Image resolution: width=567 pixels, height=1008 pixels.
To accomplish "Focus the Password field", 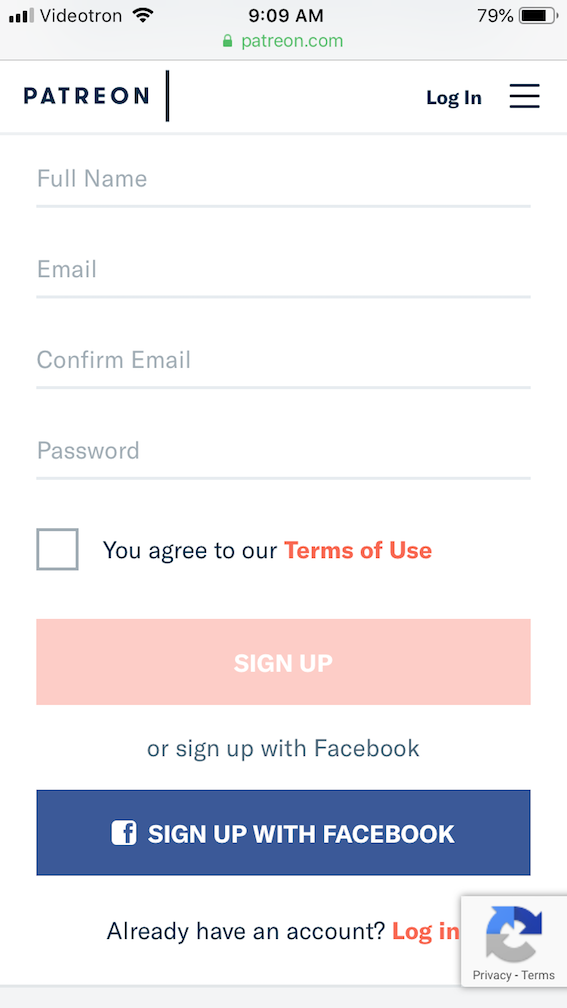I will coord(284,451).
